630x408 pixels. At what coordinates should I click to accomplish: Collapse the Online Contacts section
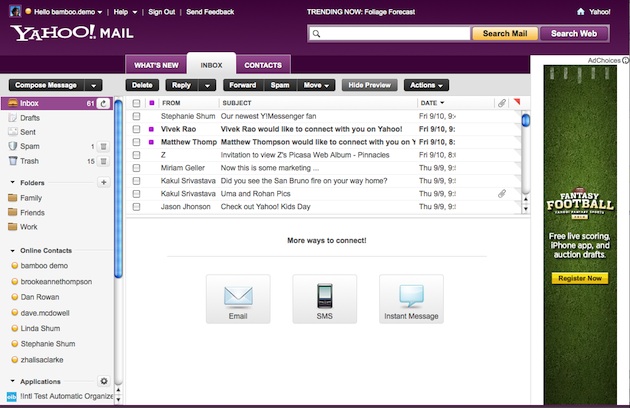point(11,249)
